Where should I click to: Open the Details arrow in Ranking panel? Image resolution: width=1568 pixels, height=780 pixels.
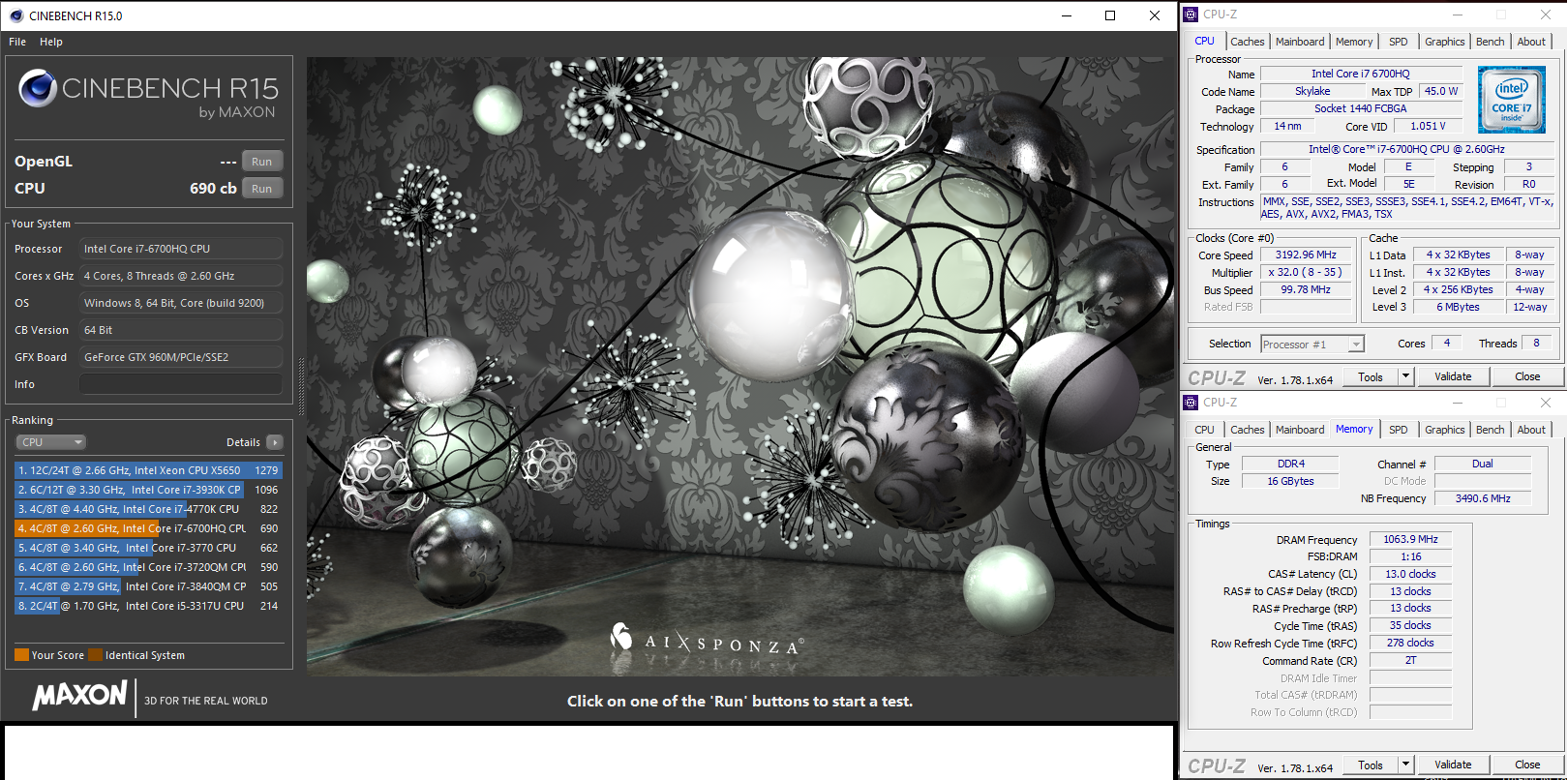coord(275,442)
